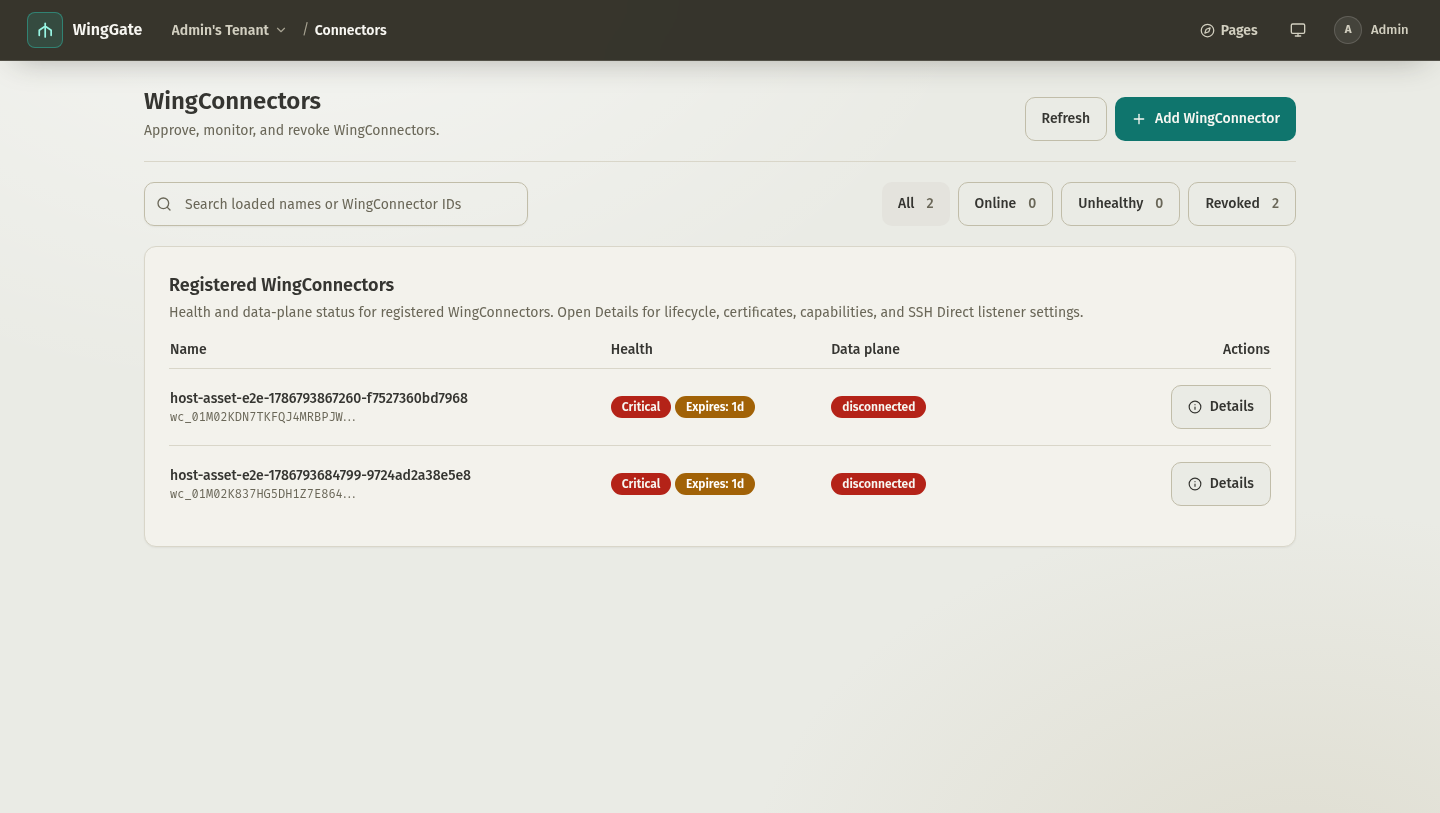Click the Actions column header
This screenshot has width=1440, height=813.
1246,349
